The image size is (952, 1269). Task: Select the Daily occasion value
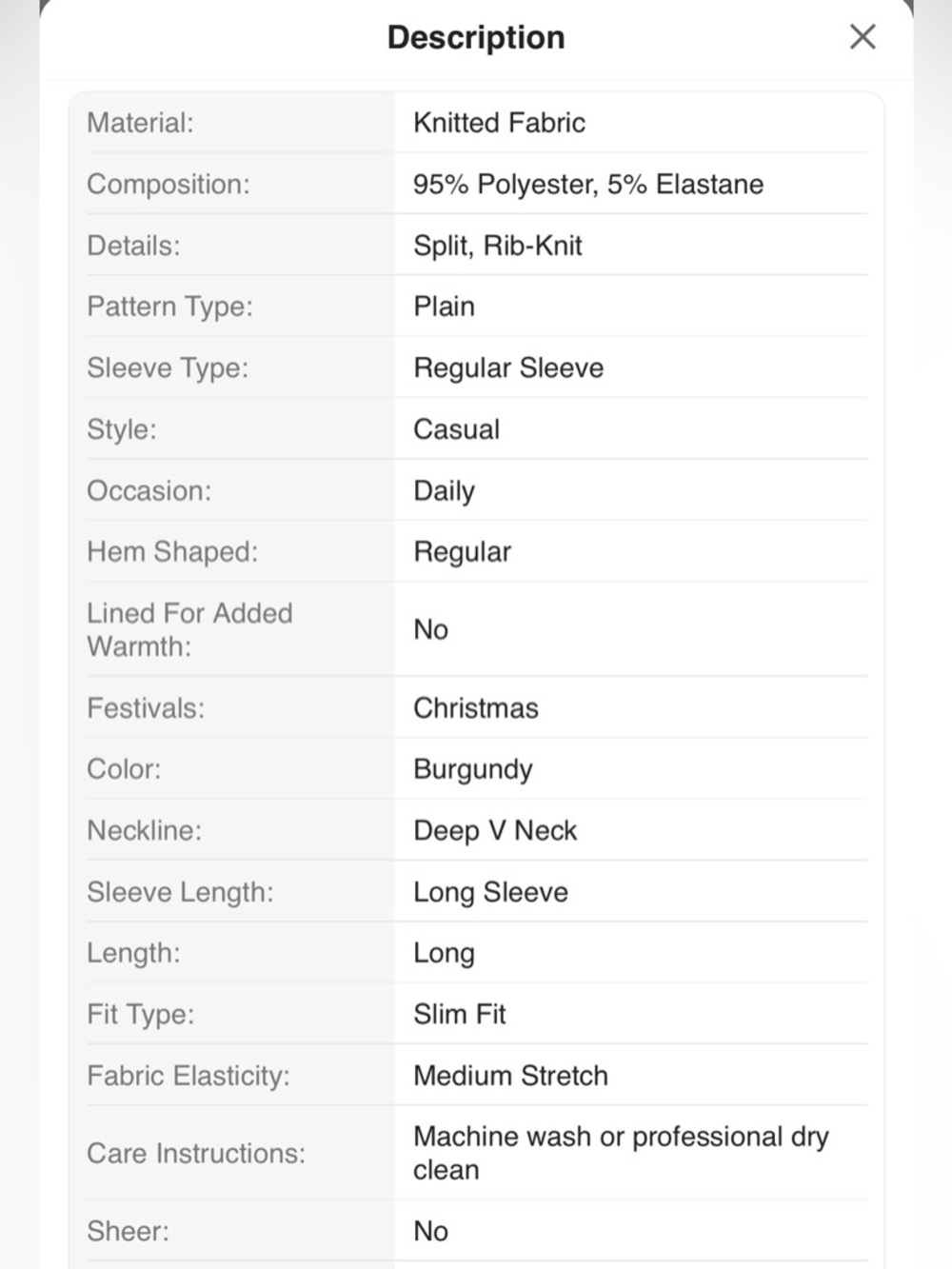(444, 491)
